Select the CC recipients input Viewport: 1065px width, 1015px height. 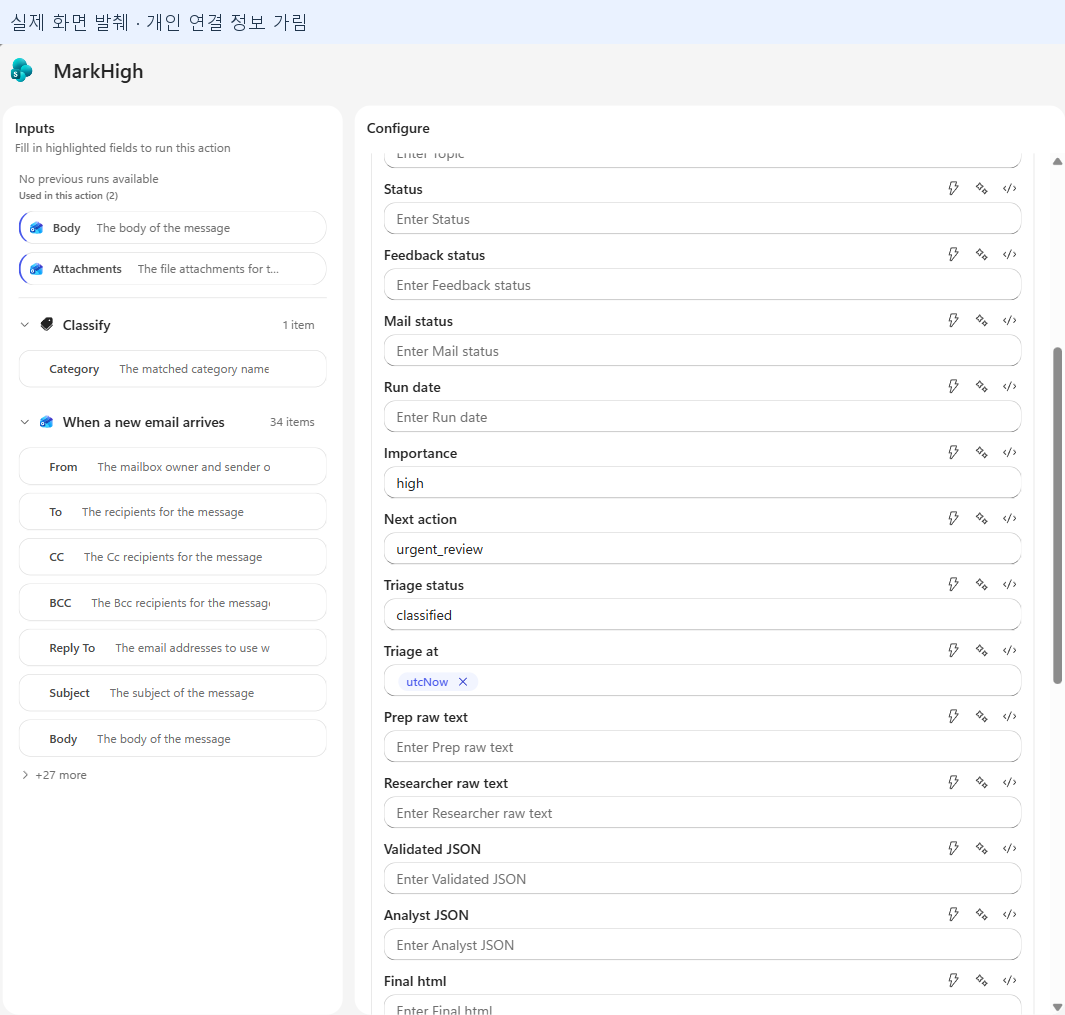point(173,557)
